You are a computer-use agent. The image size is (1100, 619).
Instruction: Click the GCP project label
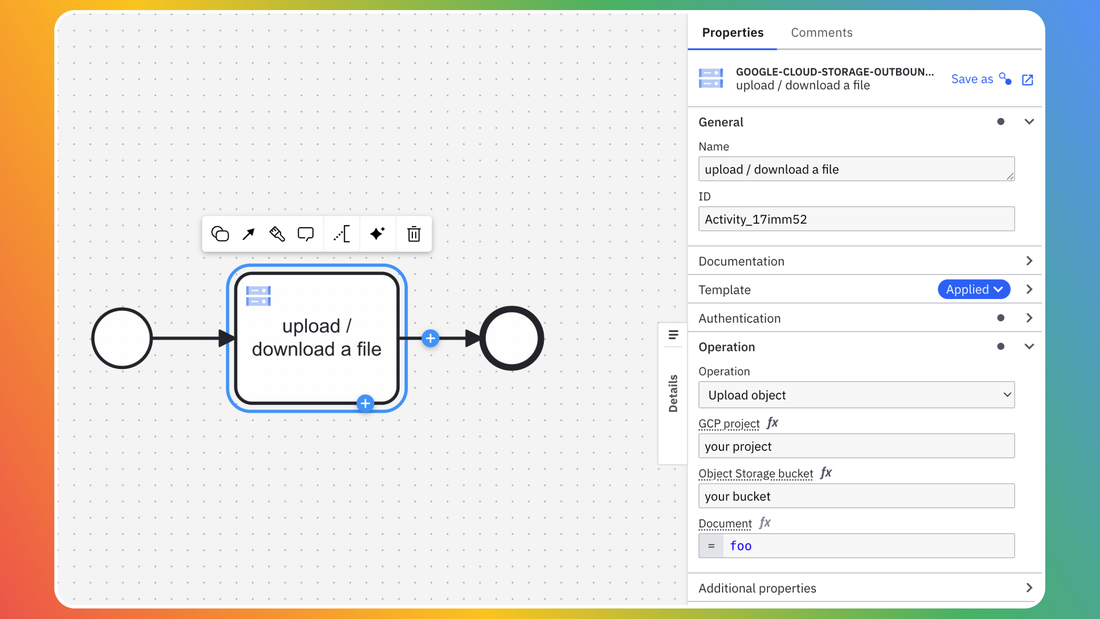(729, 423)
